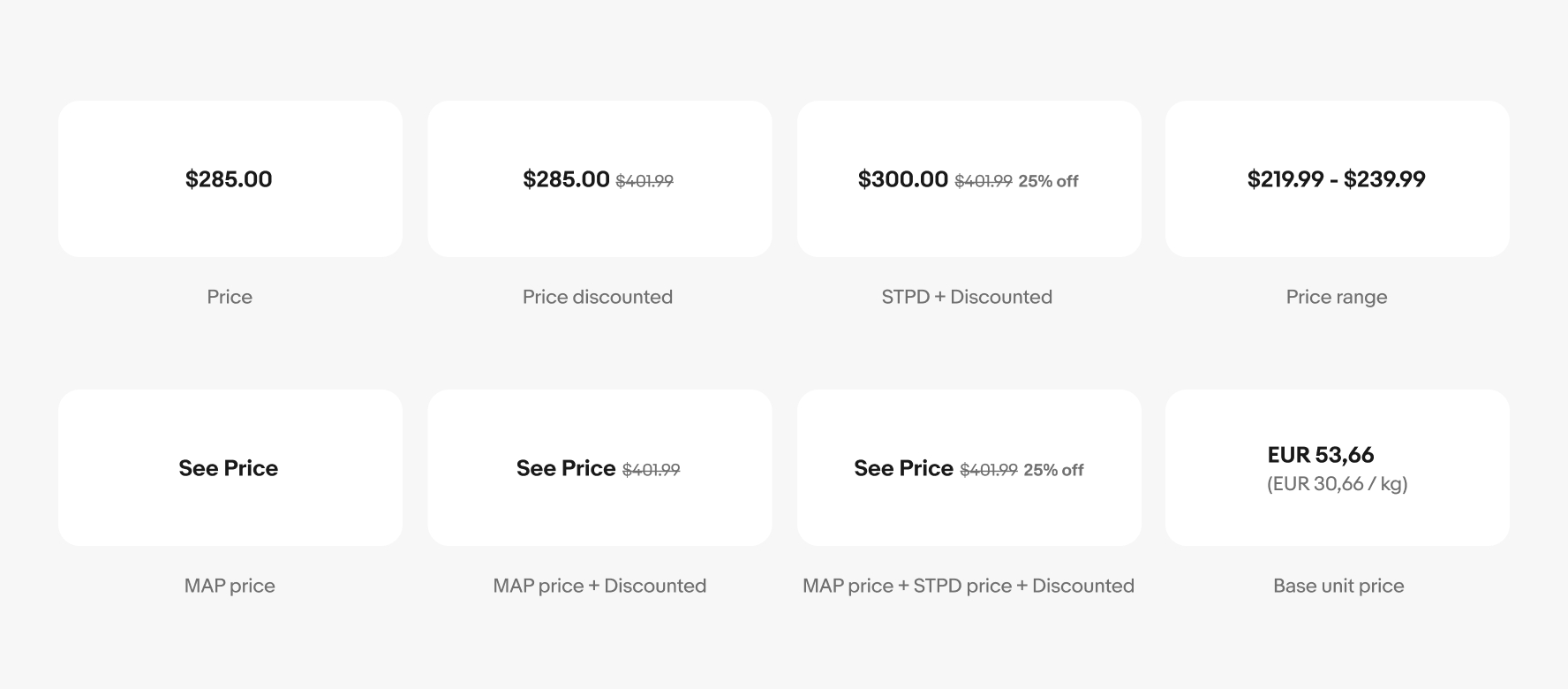Image resolution: width=1568 pixels, height=689 pixels.
Task: Click See Price beside 25% off
Action: tap(903, 468)
